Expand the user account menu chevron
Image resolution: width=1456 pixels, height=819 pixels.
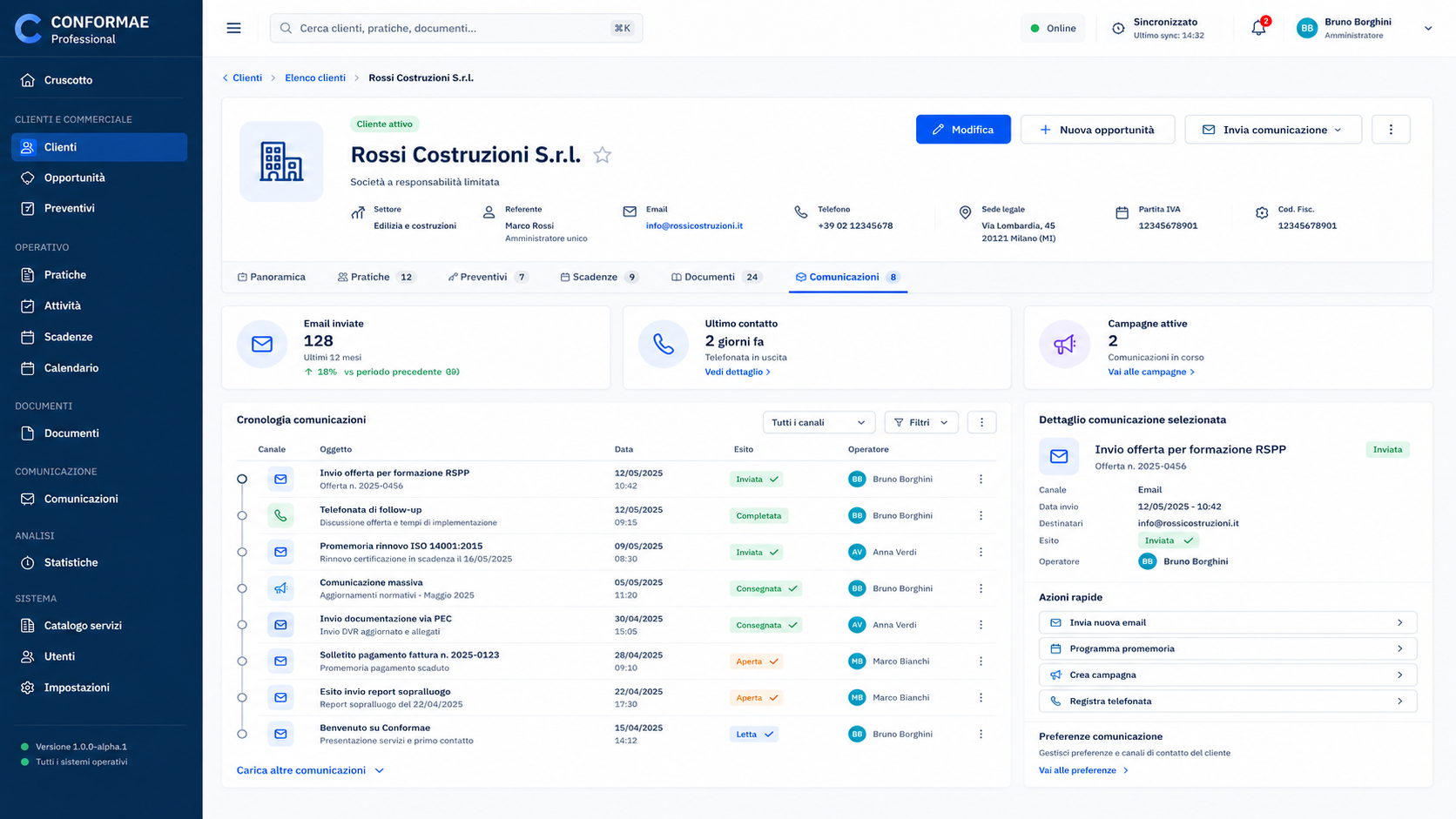(x=1428, y=28)
